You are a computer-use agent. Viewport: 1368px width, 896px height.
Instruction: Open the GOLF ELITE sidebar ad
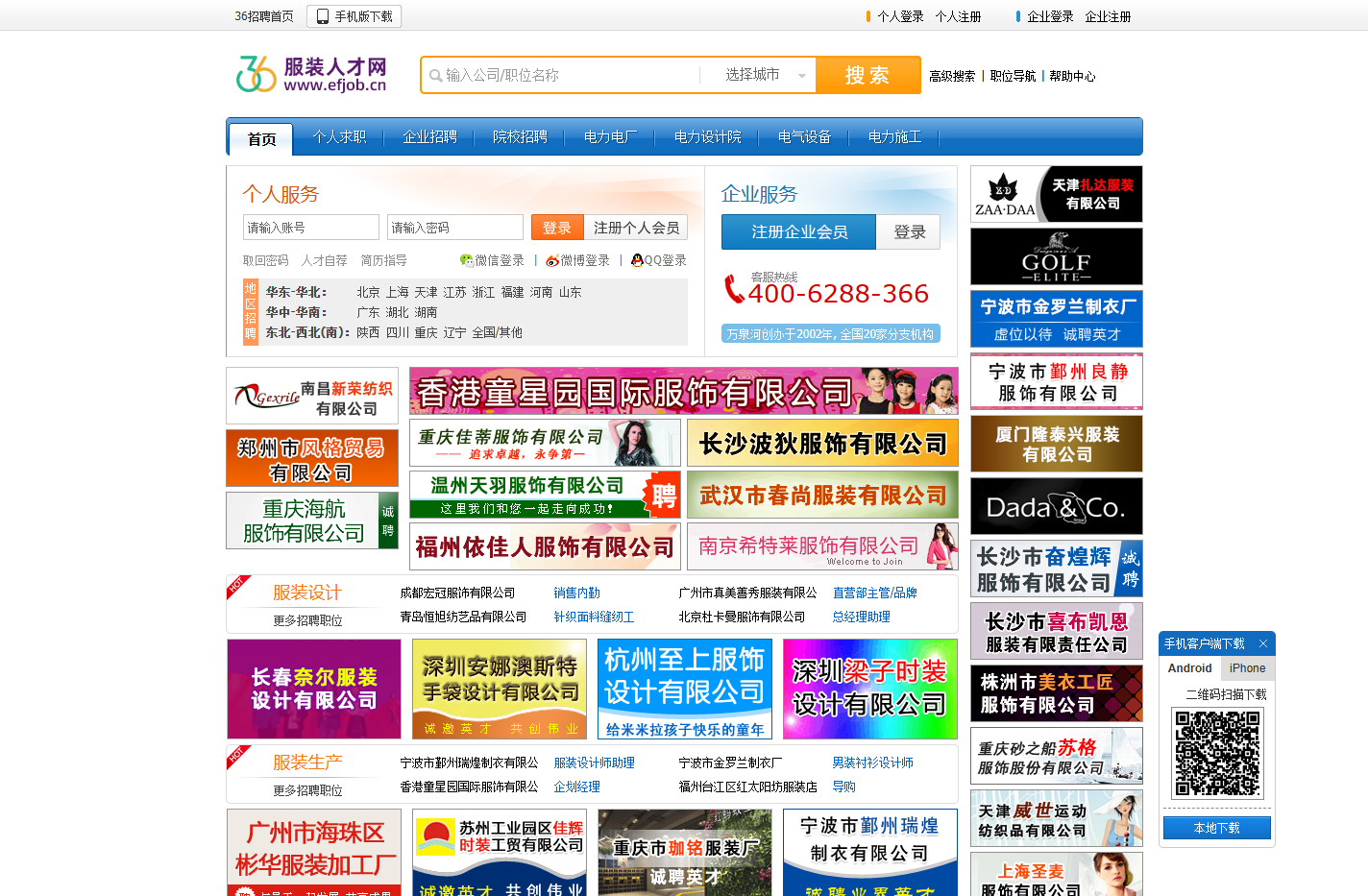tap(1057, 256)
